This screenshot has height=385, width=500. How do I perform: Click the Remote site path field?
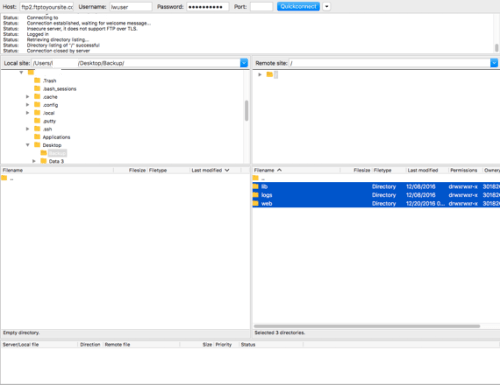389,63
